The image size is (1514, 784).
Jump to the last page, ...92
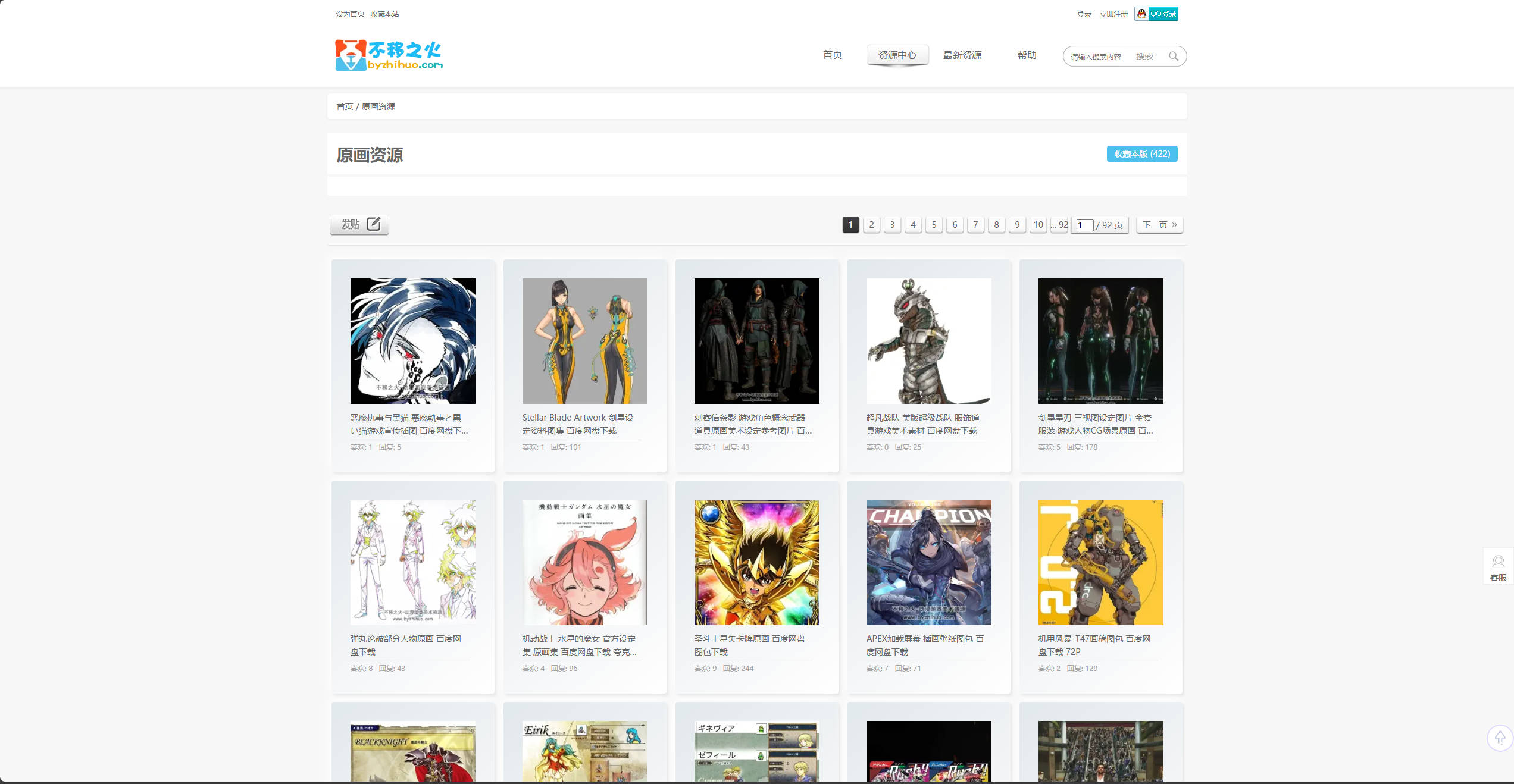click(1059, 225)
